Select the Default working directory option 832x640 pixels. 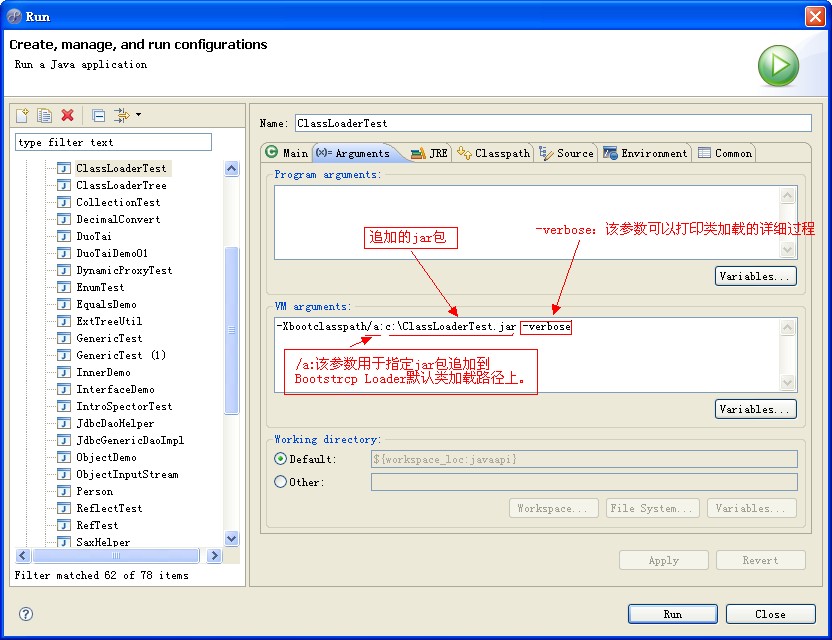281,459
